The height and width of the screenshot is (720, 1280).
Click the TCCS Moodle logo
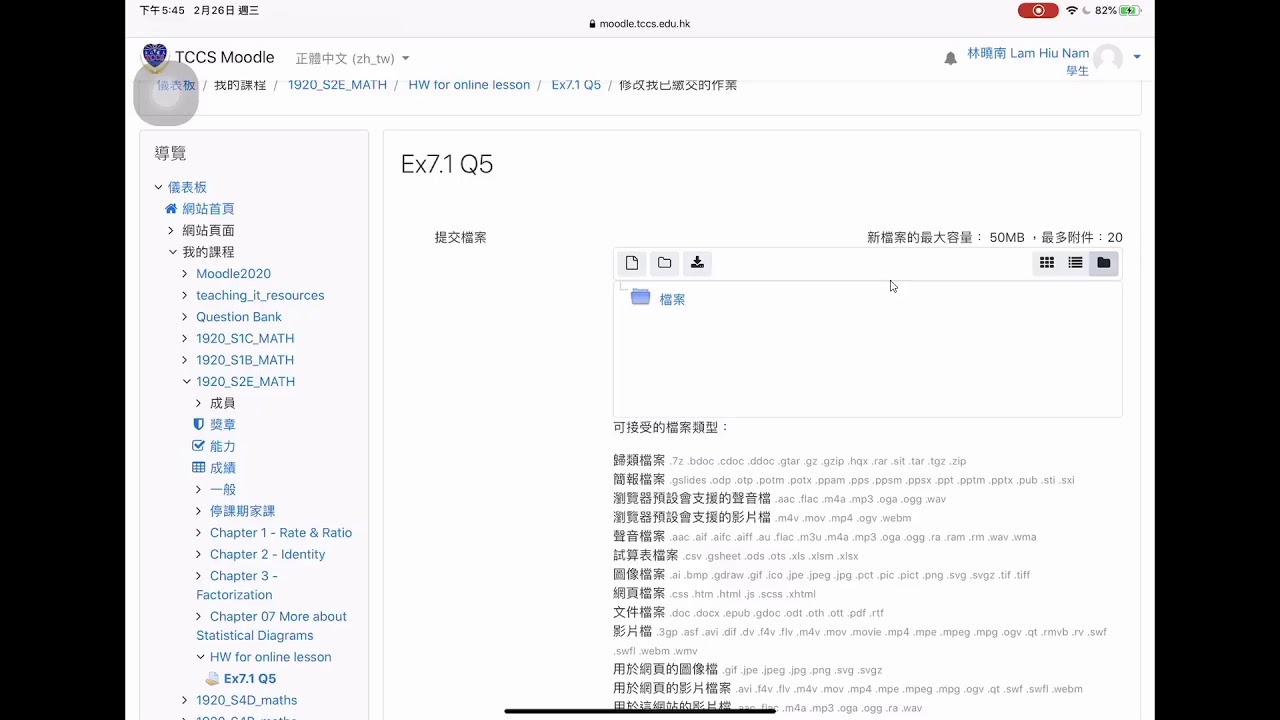coord(155,56)
